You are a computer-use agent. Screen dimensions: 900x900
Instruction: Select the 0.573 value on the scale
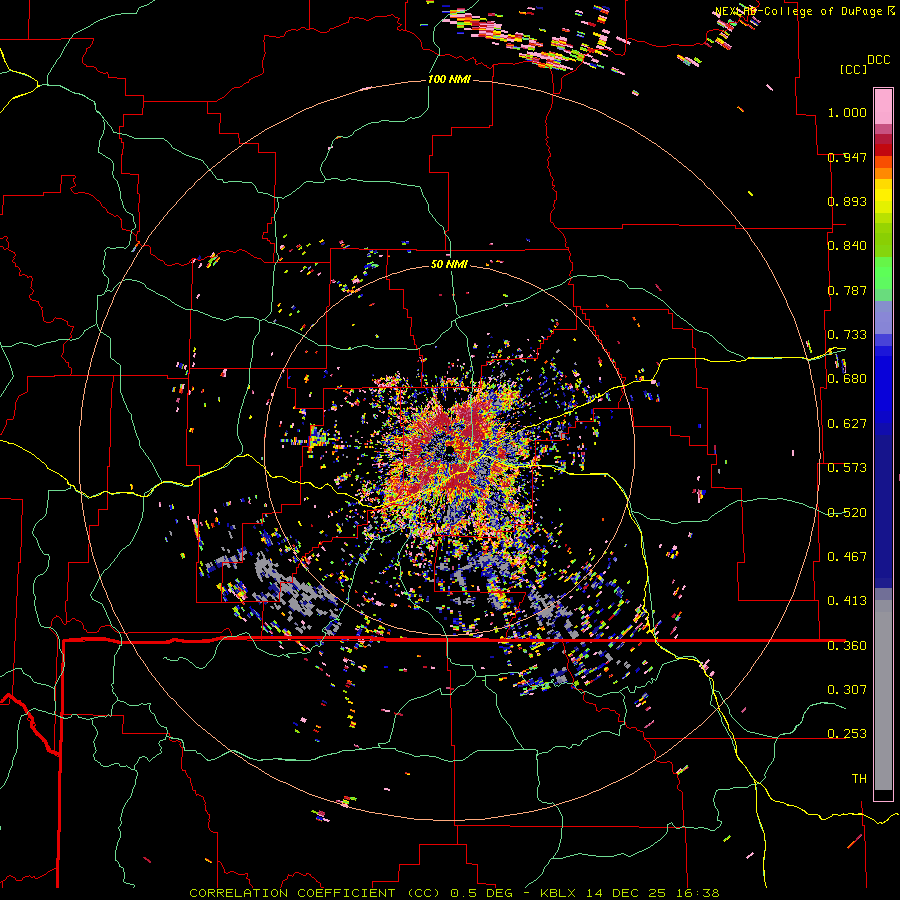tap(847, 468)
